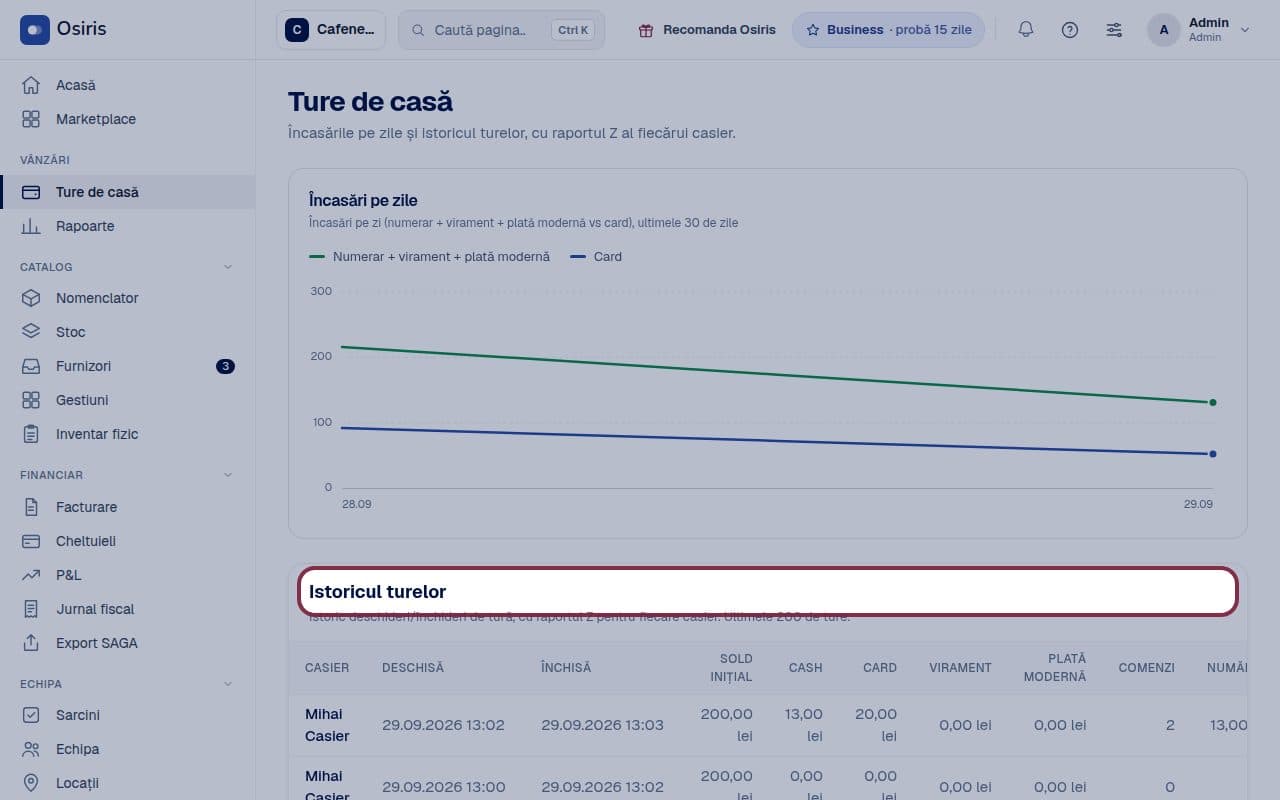The width and height of the screenshot is (1280, 800).
Task: Click the Osiris logo icon
Action: (34, 30)
